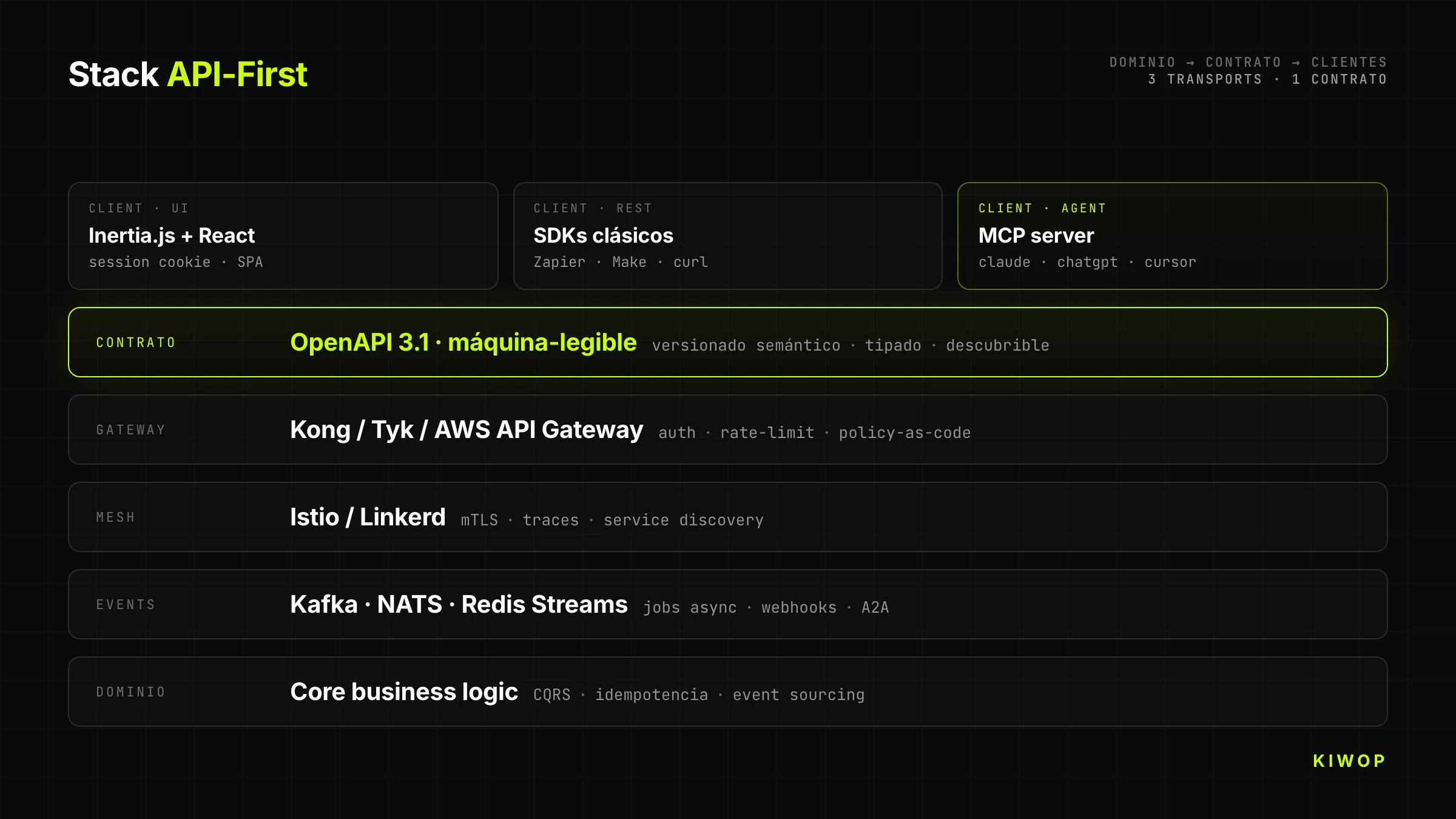The height and width of the screenshot is (819, 1456).
Task: Click the Stack API-First title
Action: [x=187, y=74]
